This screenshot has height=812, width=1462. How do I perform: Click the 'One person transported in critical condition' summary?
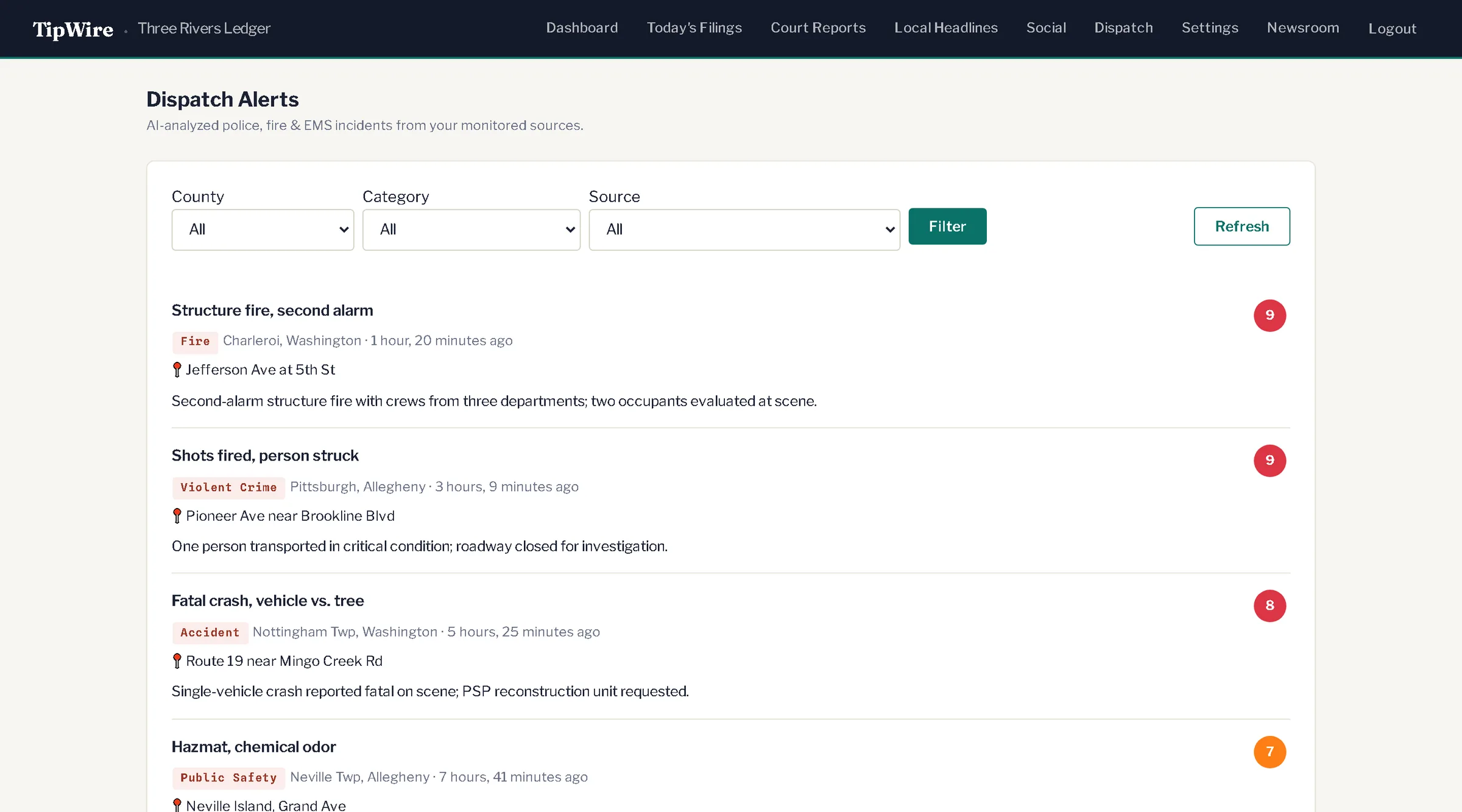(419, 546)
